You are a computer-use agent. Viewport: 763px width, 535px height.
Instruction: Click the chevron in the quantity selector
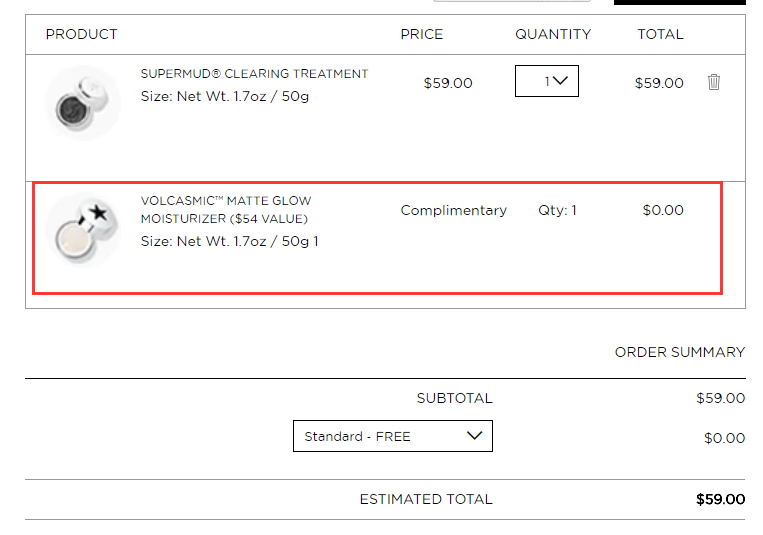(560, 80)
